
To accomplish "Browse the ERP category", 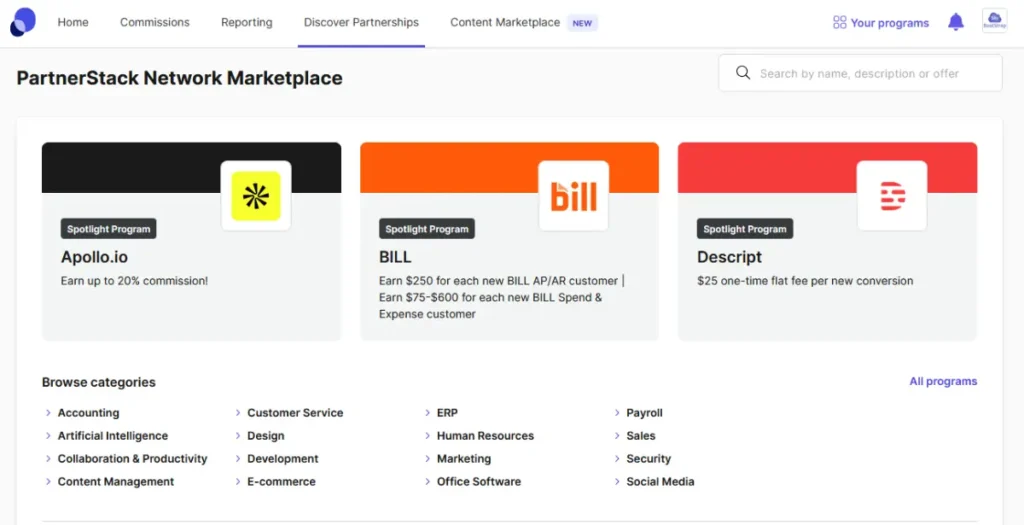I will [x=447, y=413].
